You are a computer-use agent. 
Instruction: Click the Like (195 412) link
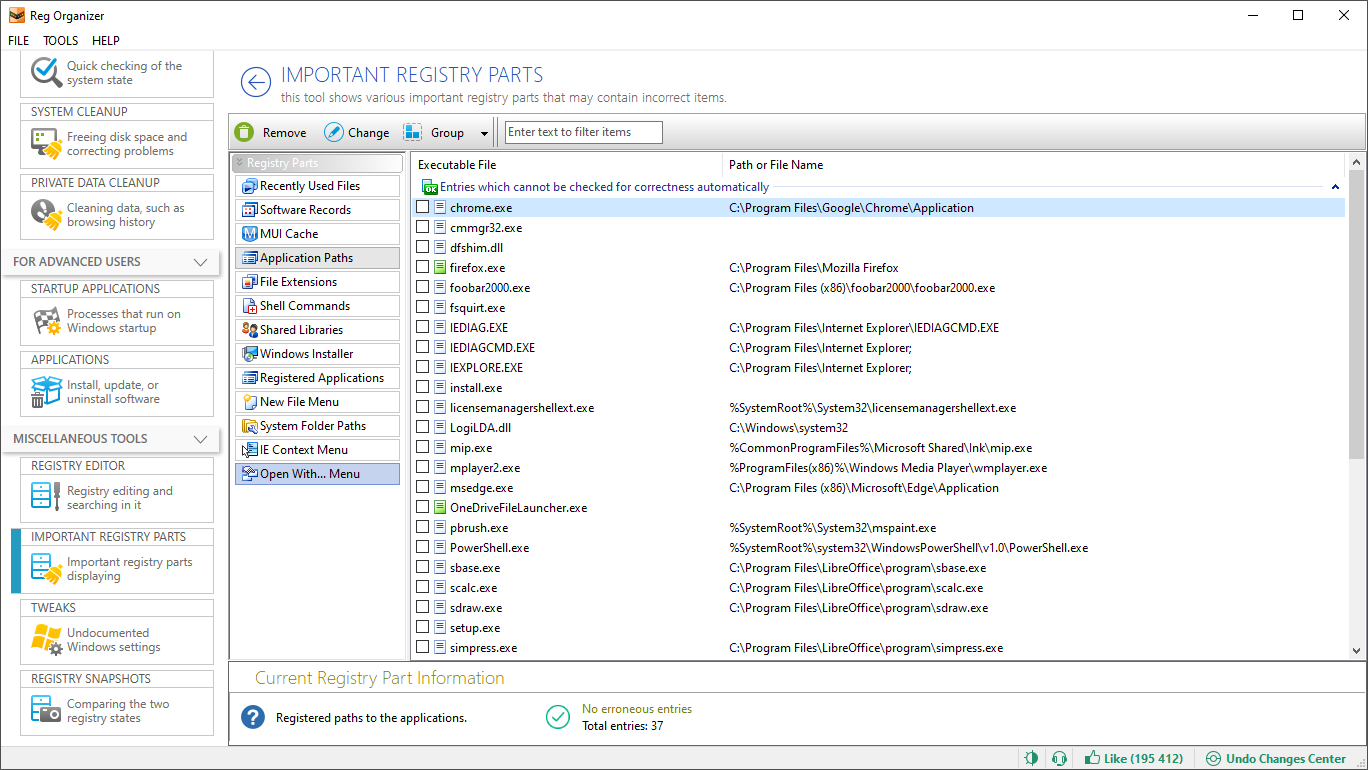(x=1135, y=759)
